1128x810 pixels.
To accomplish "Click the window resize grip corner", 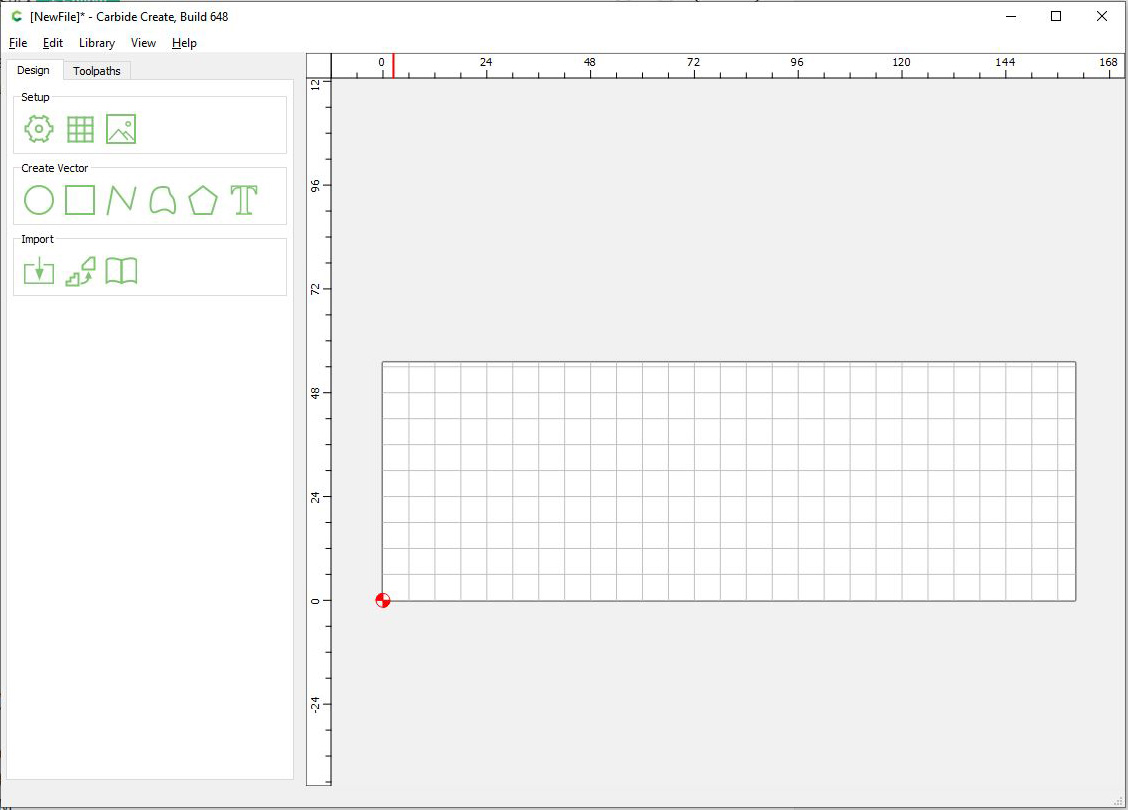I will (x=1118, y=800).
